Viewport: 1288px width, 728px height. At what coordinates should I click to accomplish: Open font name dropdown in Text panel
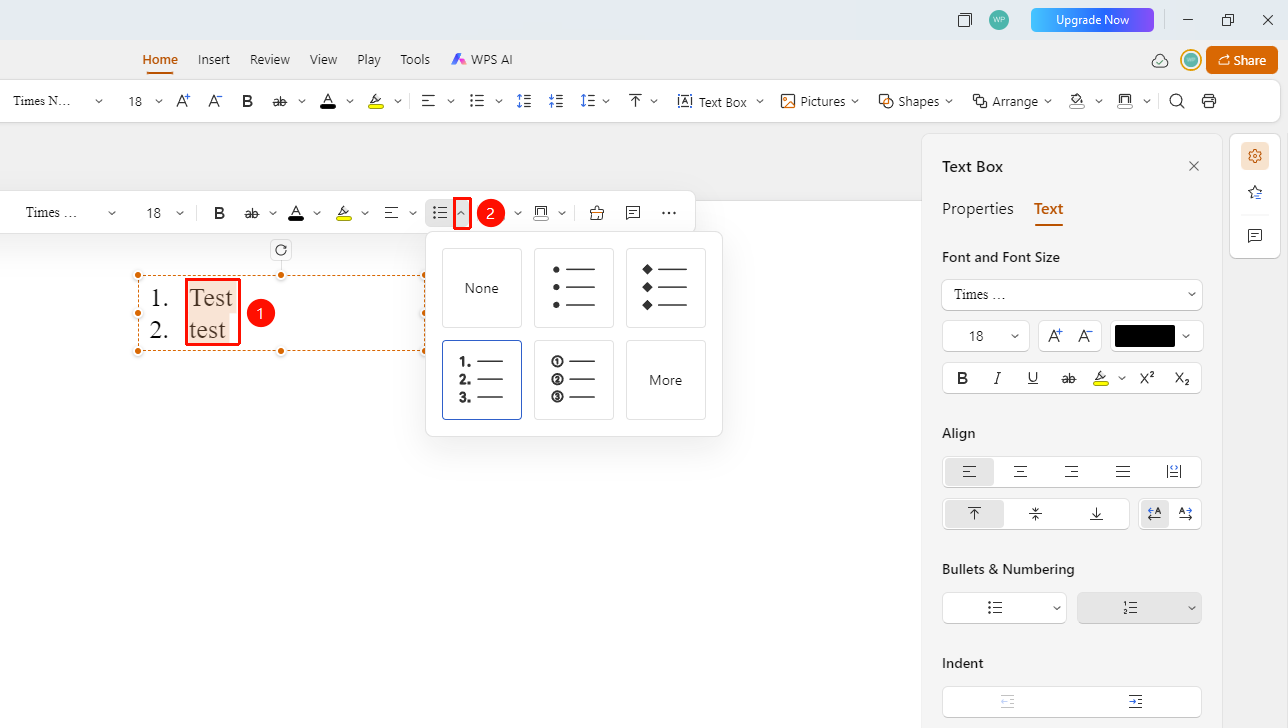(1072, 295)
